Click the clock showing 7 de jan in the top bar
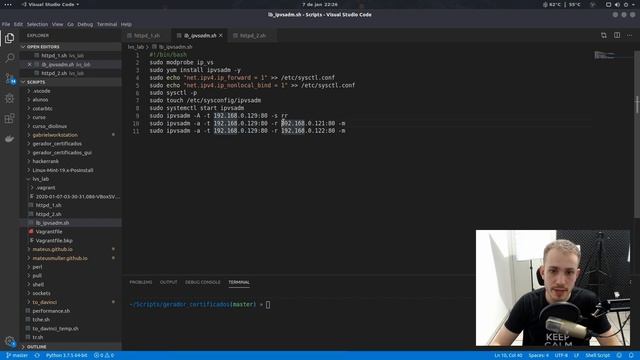 pyautogui.click(x=320, y=4)
